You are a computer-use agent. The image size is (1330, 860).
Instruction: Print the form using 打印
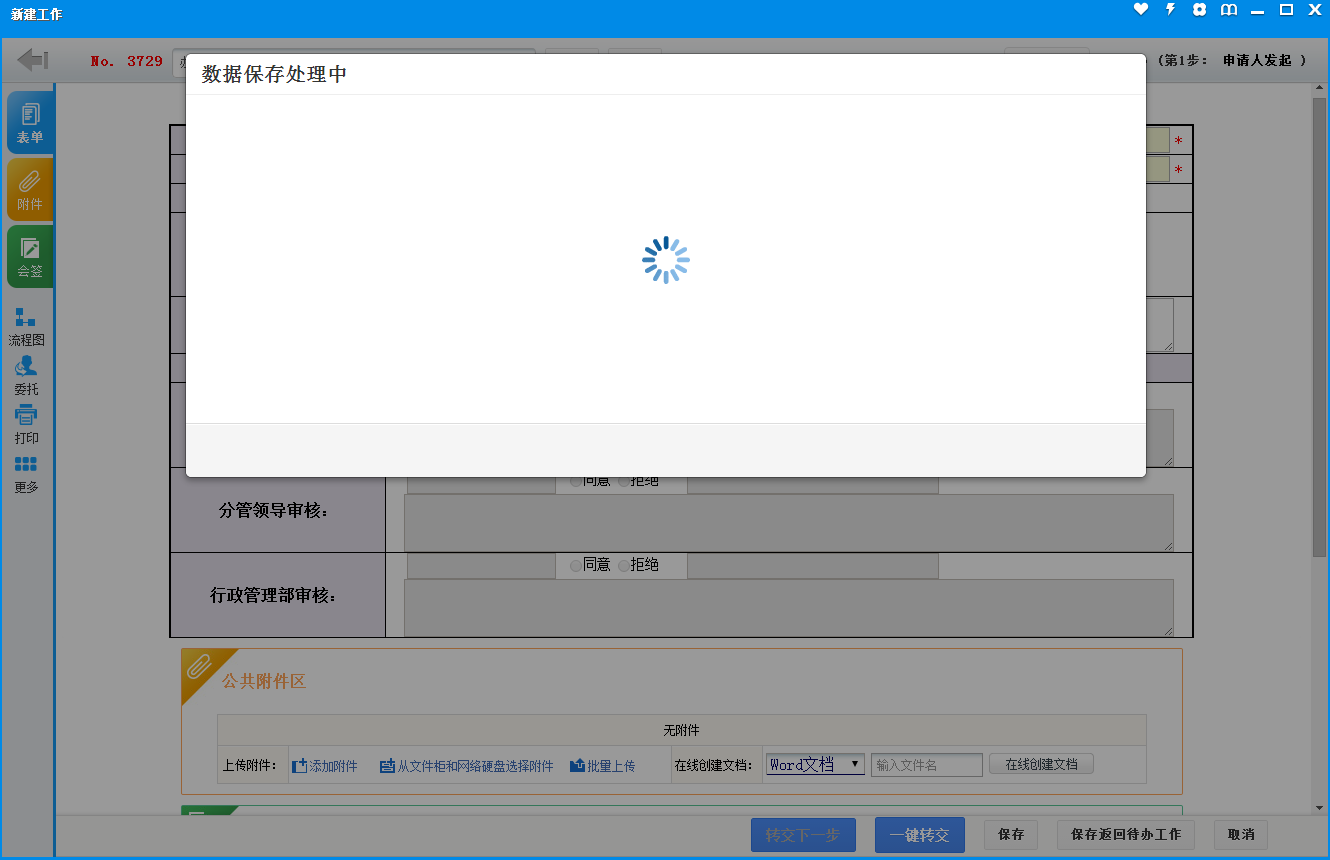click(26, 424)
